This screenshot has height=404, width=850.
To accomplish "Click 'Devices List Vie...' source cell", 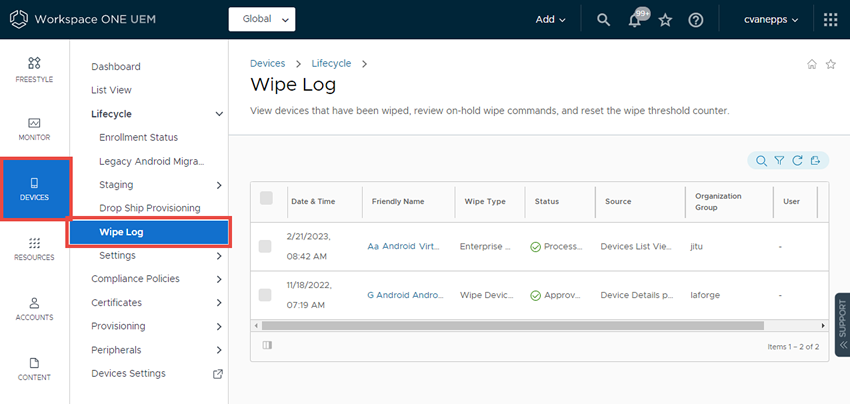I will (635, 247).
